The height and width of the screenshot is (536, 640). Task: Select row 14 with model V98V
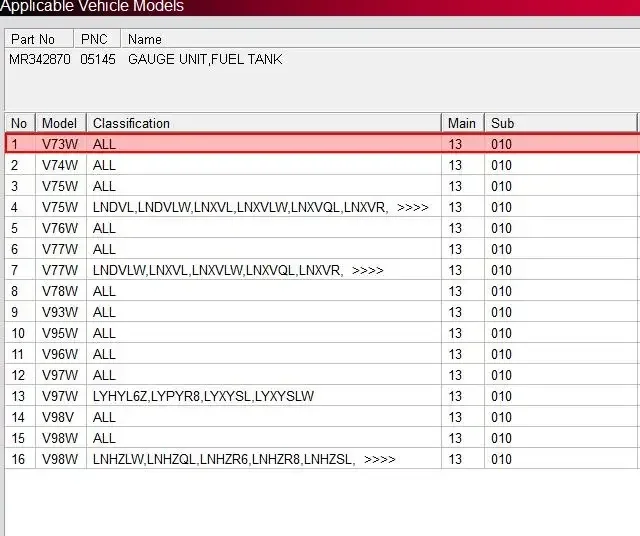(322, 417)
